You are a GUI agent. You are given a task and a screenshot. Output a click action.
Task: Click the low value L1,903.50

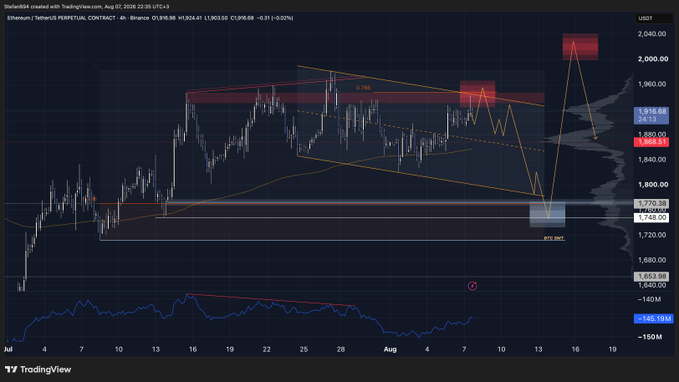click(216, 18)
